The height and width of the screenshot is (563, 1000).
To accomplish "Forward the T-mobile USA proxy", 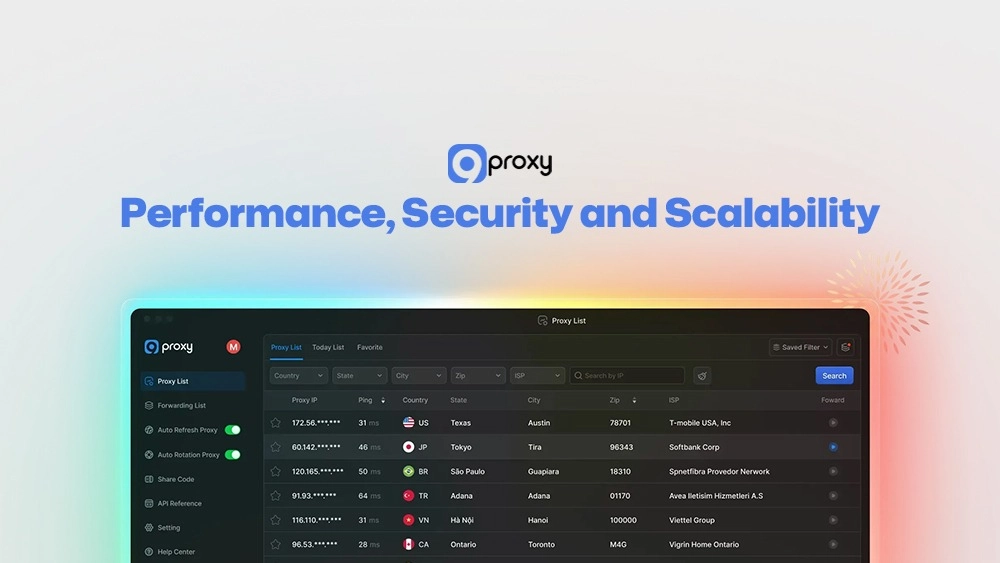I will (x=833, y=423).
